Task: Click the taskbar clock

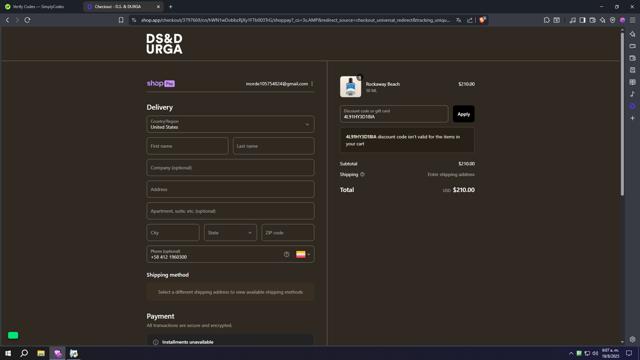Action: tap(610, 353)
